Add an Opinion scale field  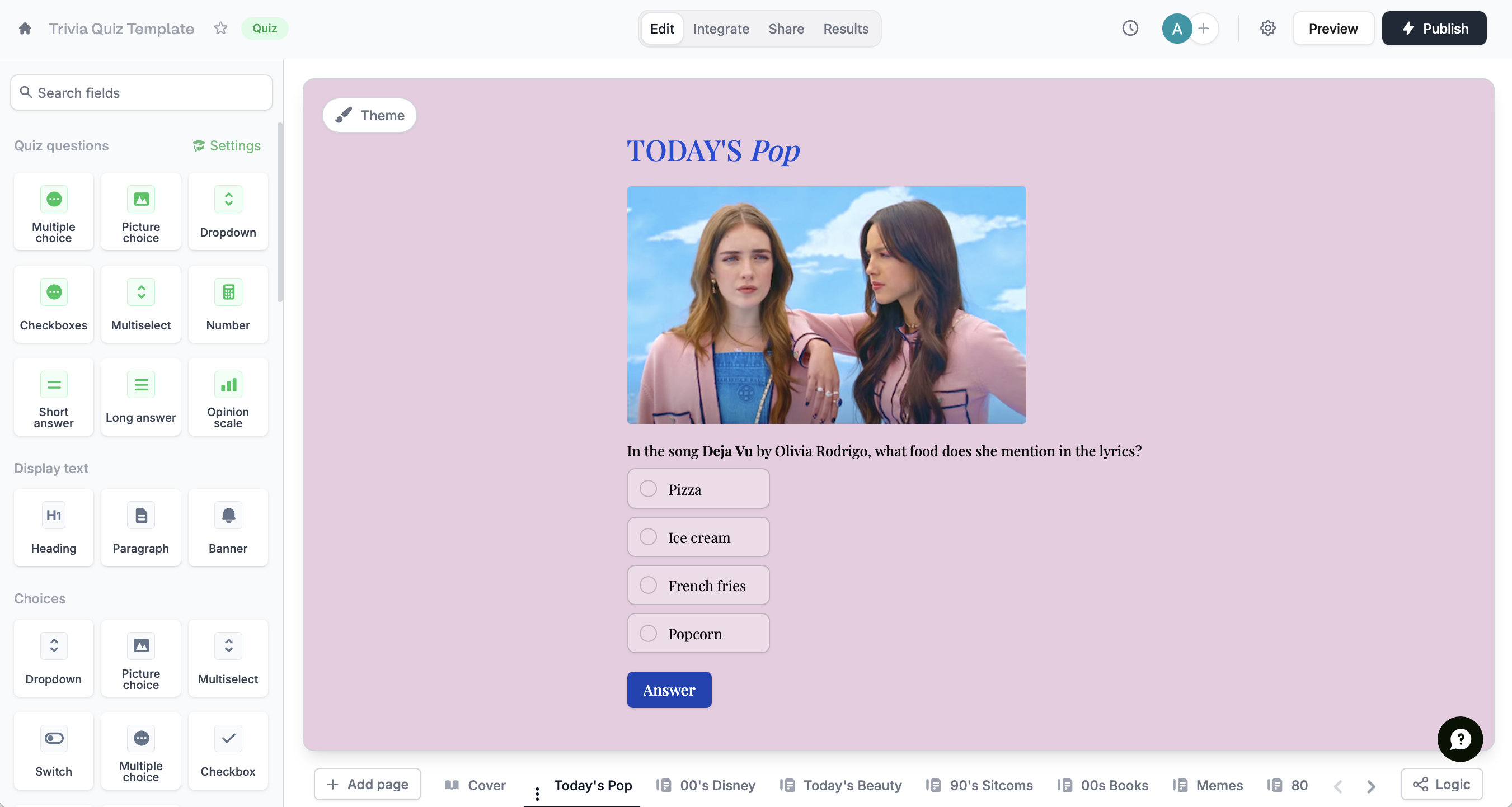point(228,397)
